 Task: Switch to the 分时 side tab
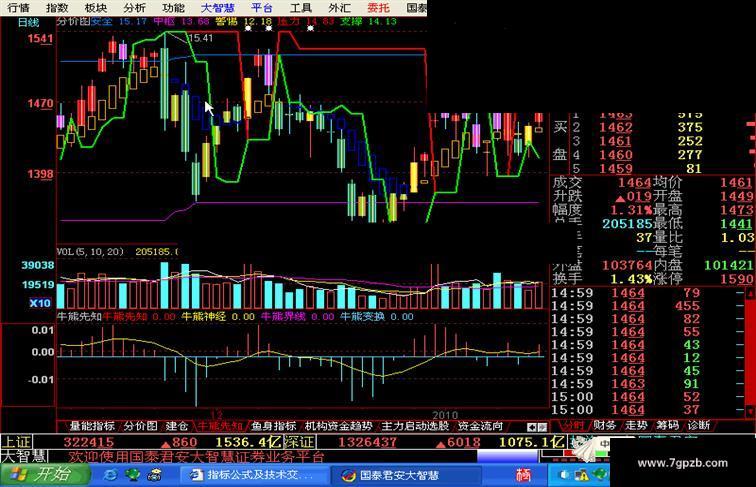pyautogui.click(x=573, y=425)
